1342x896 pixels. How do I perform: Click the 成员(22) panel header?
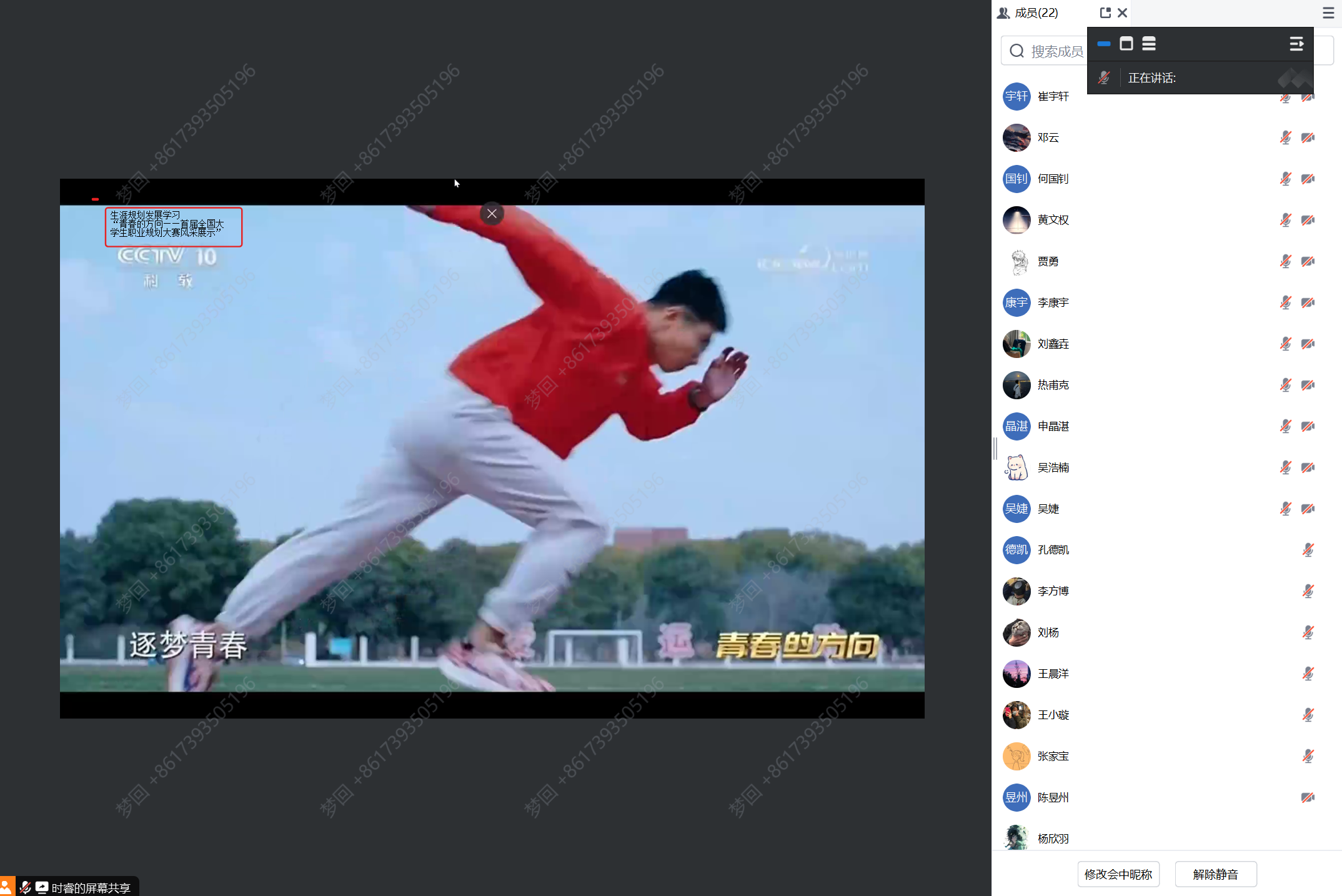(1036, 12)
